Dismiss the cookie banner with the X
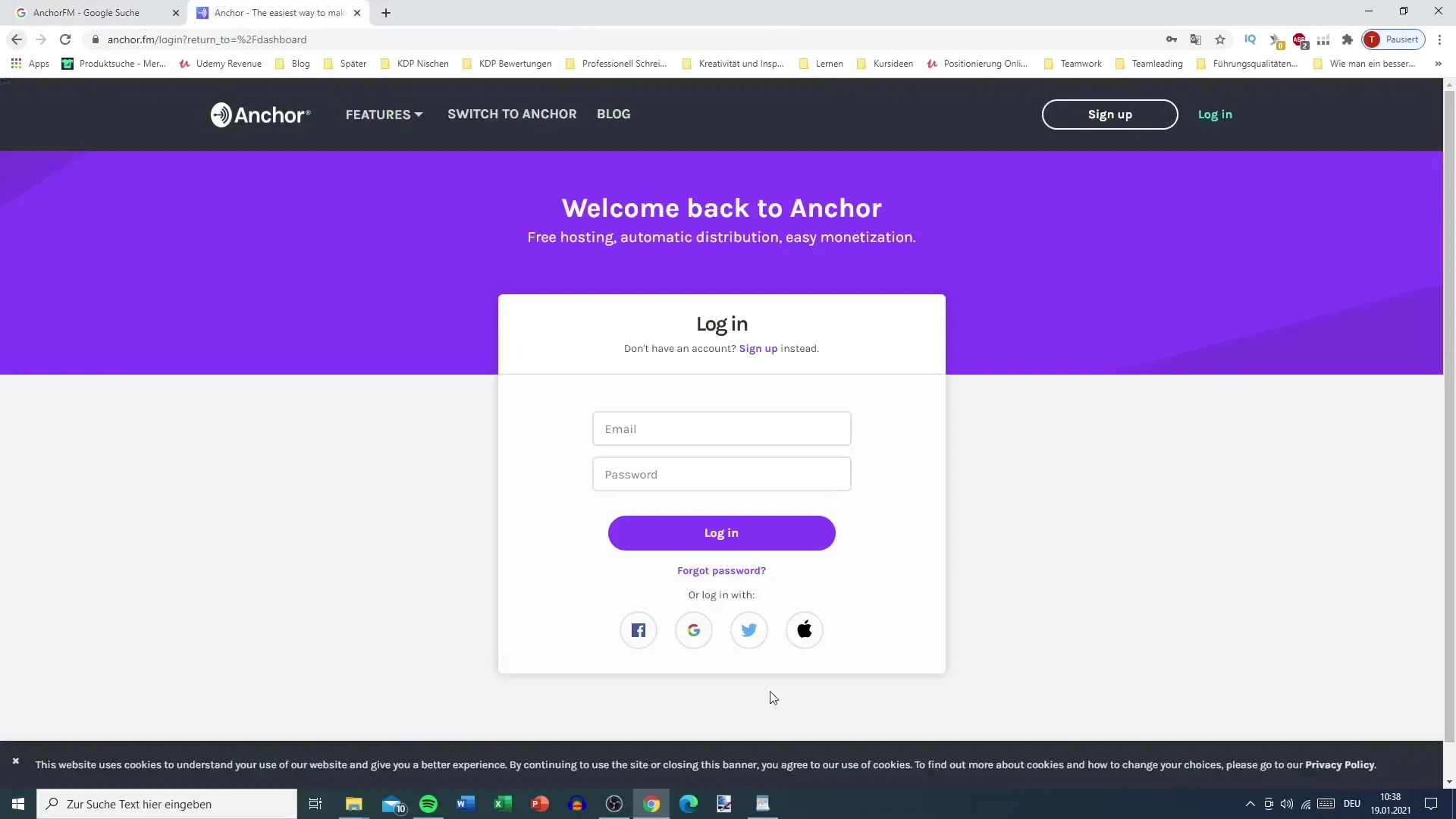Screen dimensions: 1456x819 [15, 761]
